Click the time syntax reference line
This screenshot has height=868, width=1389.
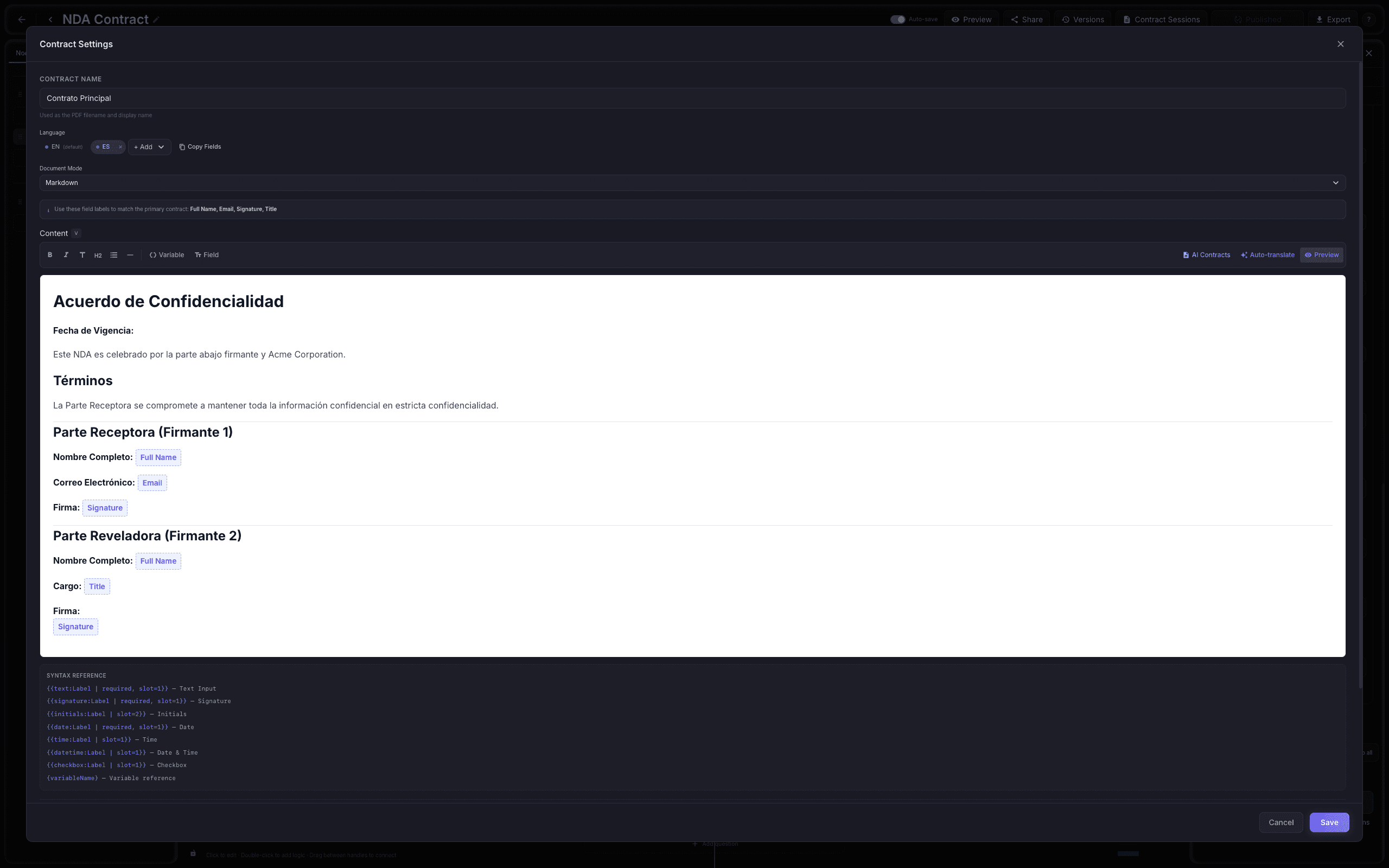click(101, 739)
